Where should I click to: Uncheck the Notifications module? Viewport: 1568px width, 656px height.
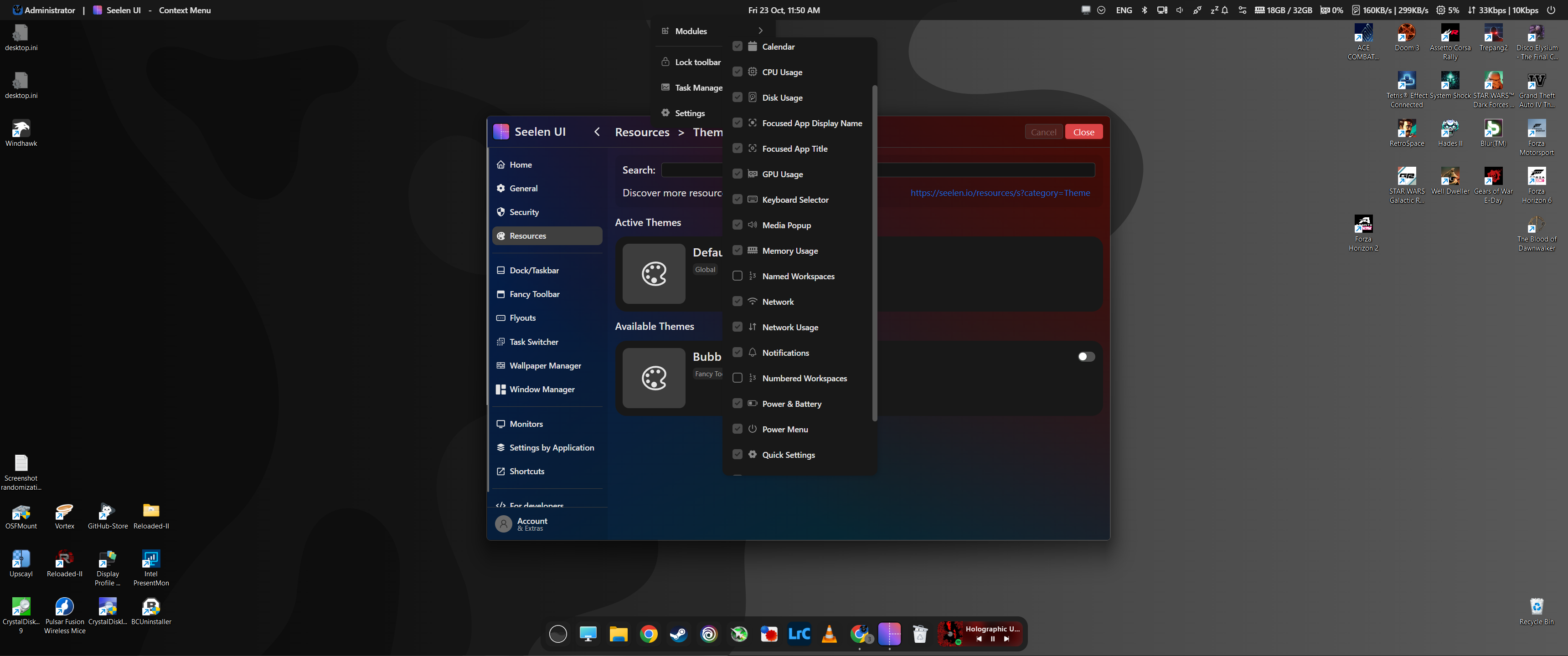tap(737, 353)
